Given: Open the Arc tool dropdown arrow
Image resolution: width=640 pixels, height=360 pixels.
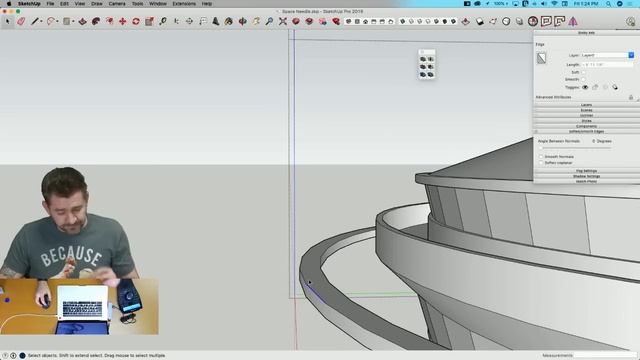Looking at the screenshot, I should 57,21.
